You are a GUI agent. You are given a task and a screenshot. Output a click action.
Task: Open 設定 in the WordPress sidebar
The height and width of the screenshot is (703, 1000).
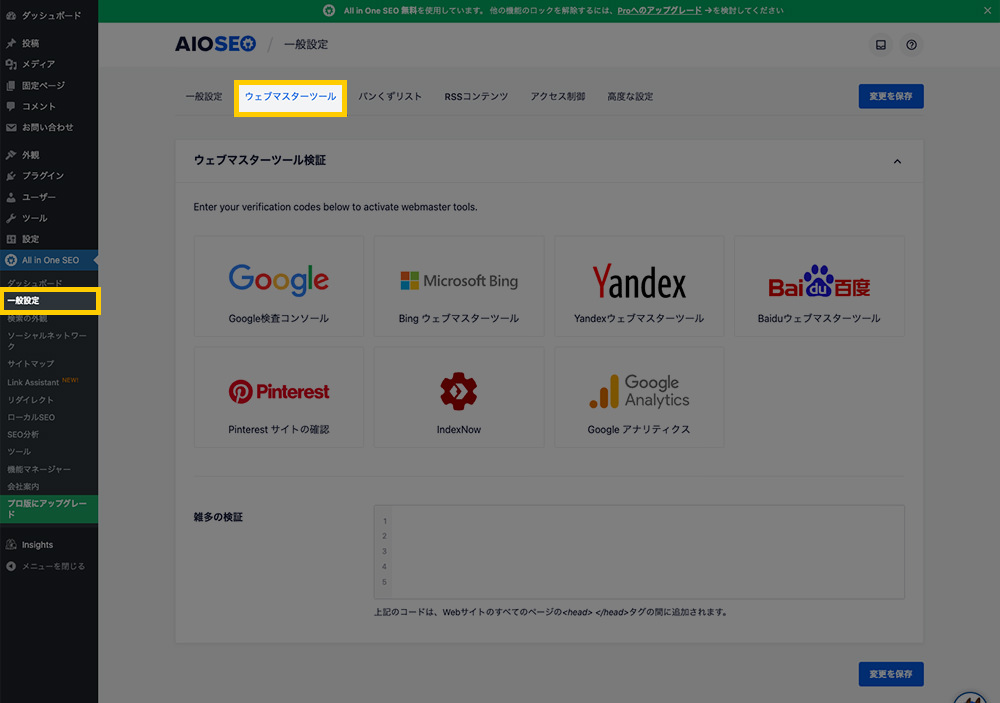coord(49,239)
